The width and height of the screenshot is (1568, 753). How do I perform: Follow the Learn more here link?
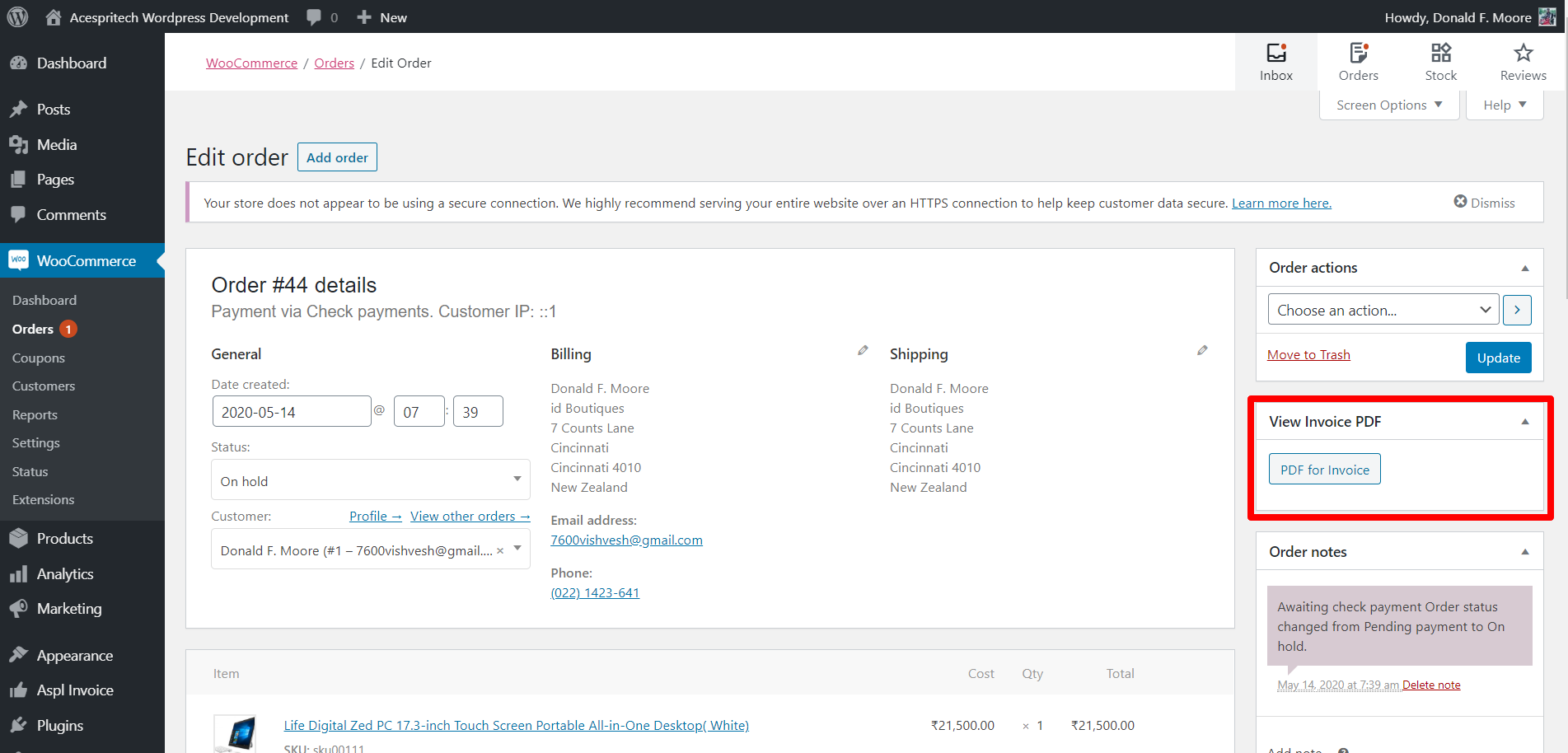[1281, 203]
